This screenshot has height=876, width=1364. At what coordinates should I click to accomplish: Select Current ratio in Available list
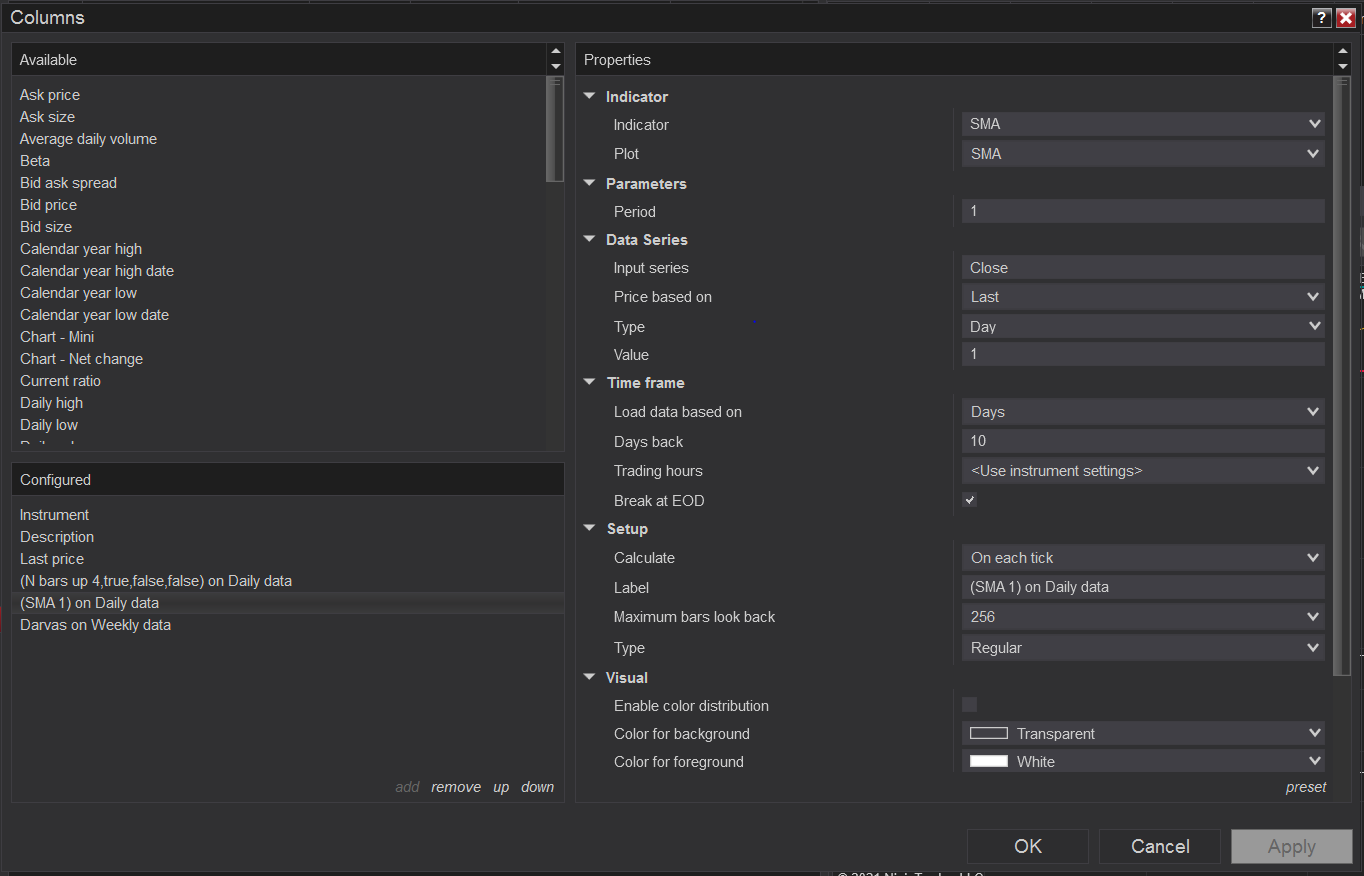[60, 381]
